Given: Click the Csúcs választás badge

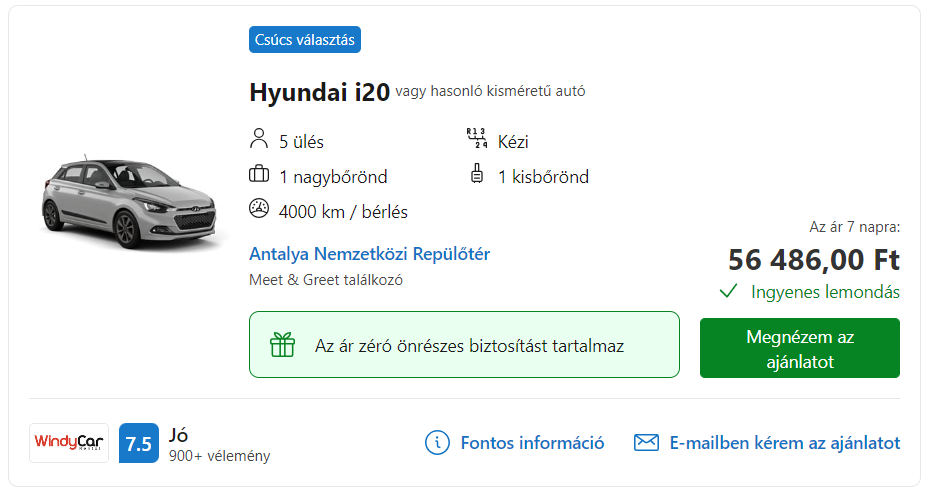Looking at the screenshot, I should tap(305, 39).
